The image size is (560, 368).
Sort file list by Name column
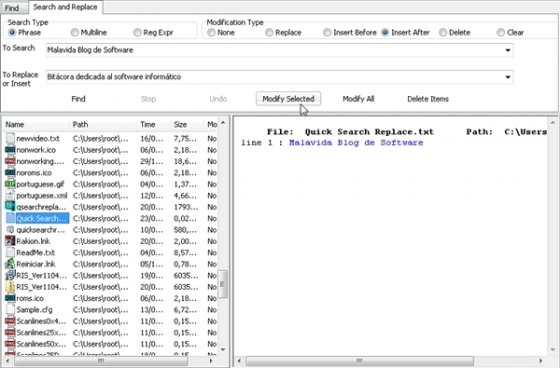pyautogui.click(x=36, y=124)
